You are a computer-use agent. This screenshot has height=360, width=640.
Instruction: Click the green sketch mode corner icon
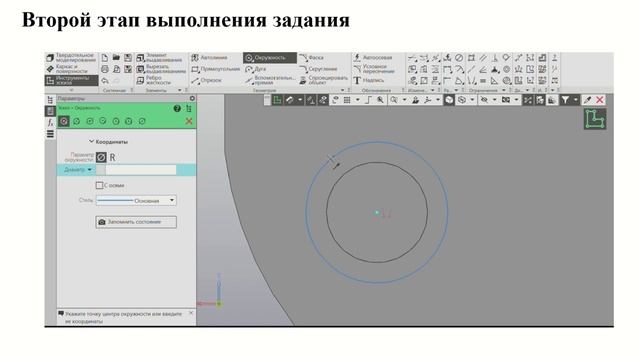point(595,119)
